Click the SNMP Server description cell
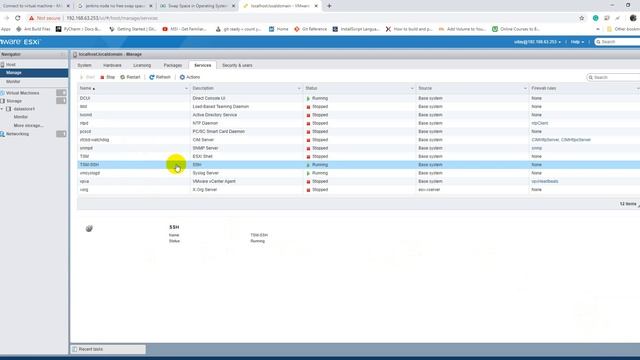The width and height of the screenshot is (640, 360). point(205,148)
